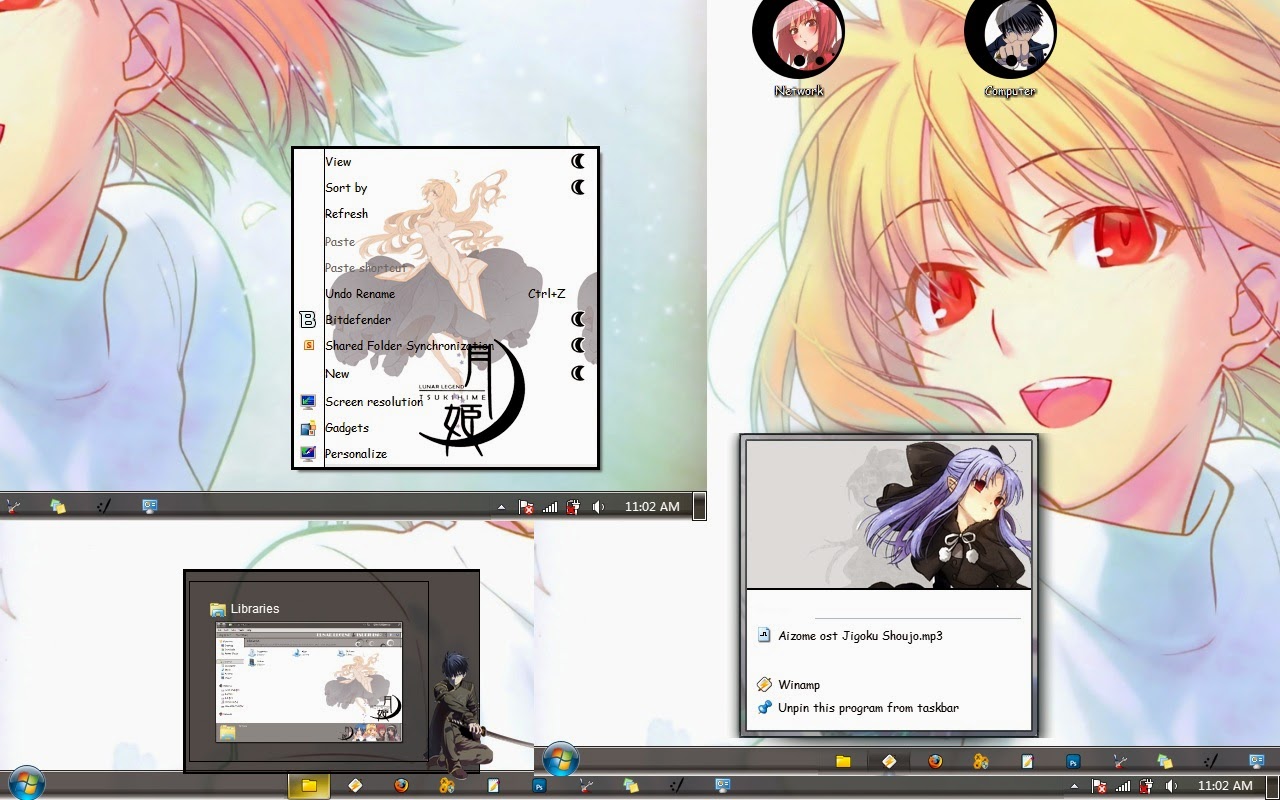Toggle speaker icon in taskbar below context menu
1280x800 pixels.
(597, 507)
